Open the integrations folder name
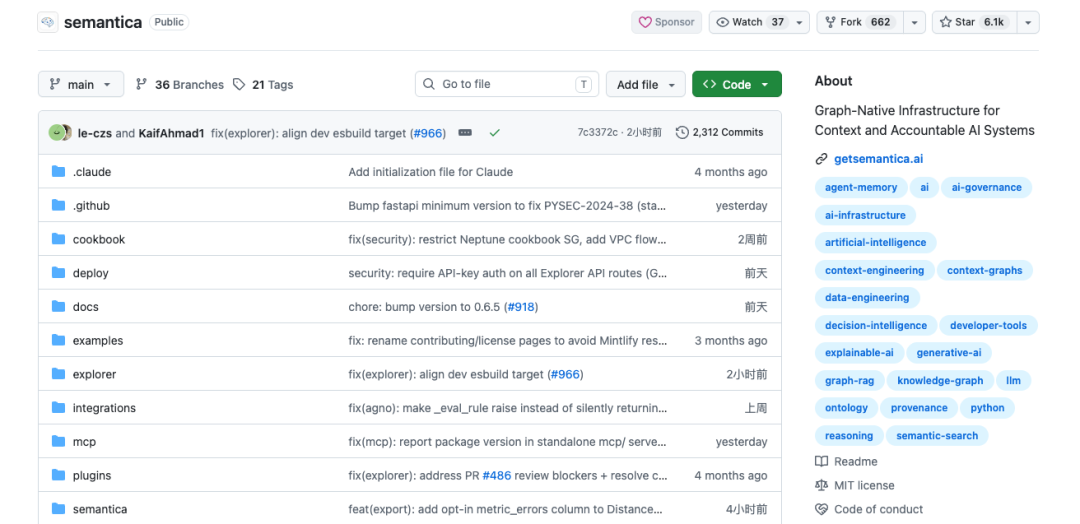The width and height of the screenshot is (1080, 524). [x=104, y=408]
